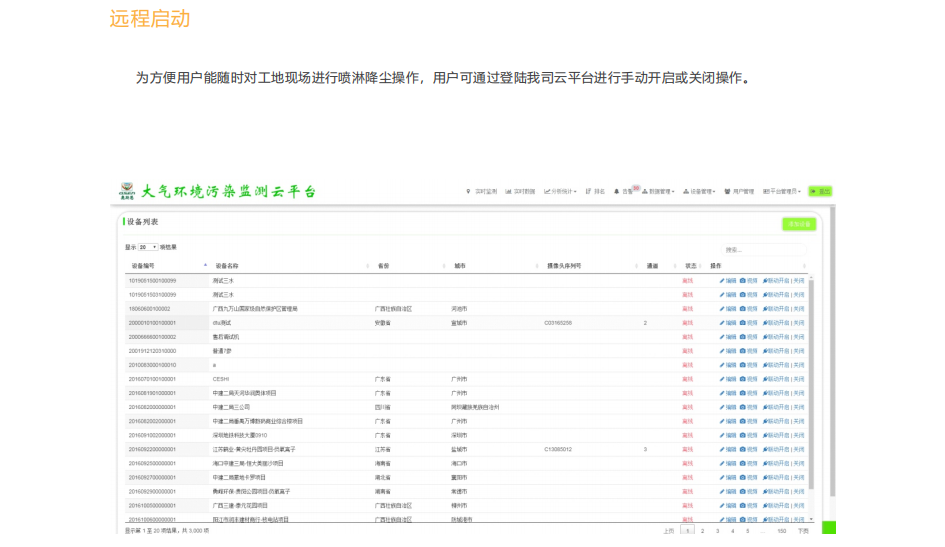Click the green 退出 logout button

coord(820,191)
